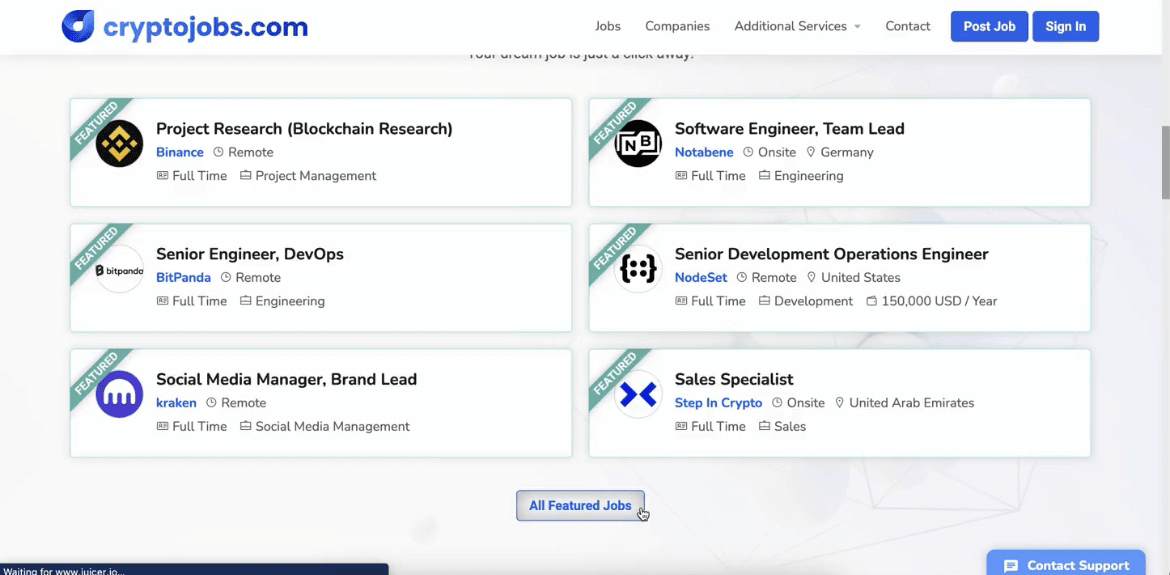The width and height of the screenshot is (1170, 575).
Task: Open Social Media Manager, Brand Lead job
Action: tap(287, 379)
